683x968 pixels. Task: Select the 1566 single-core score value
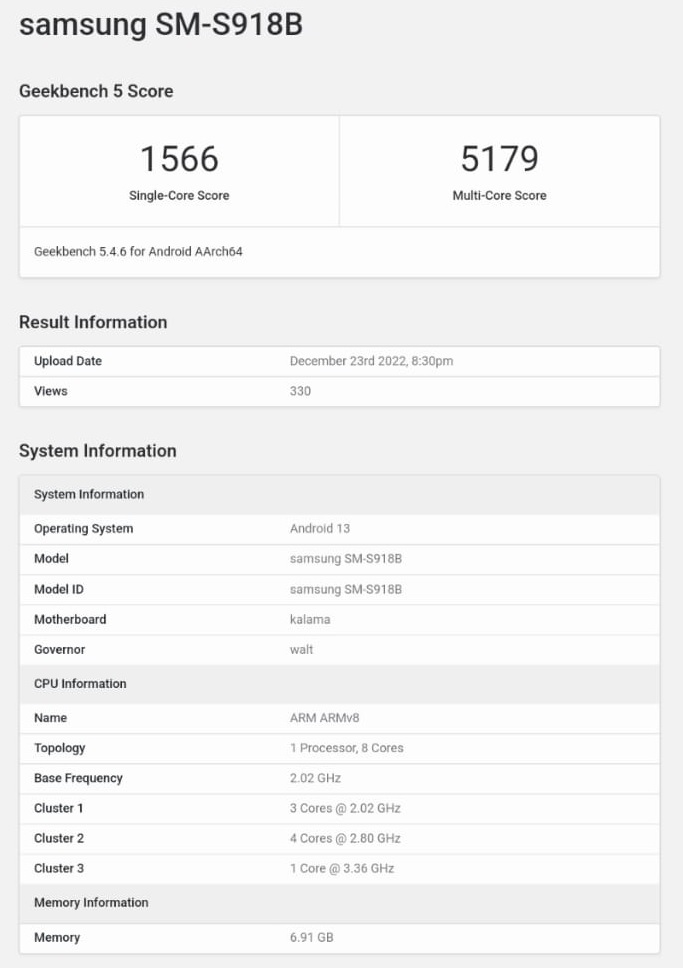179,159
